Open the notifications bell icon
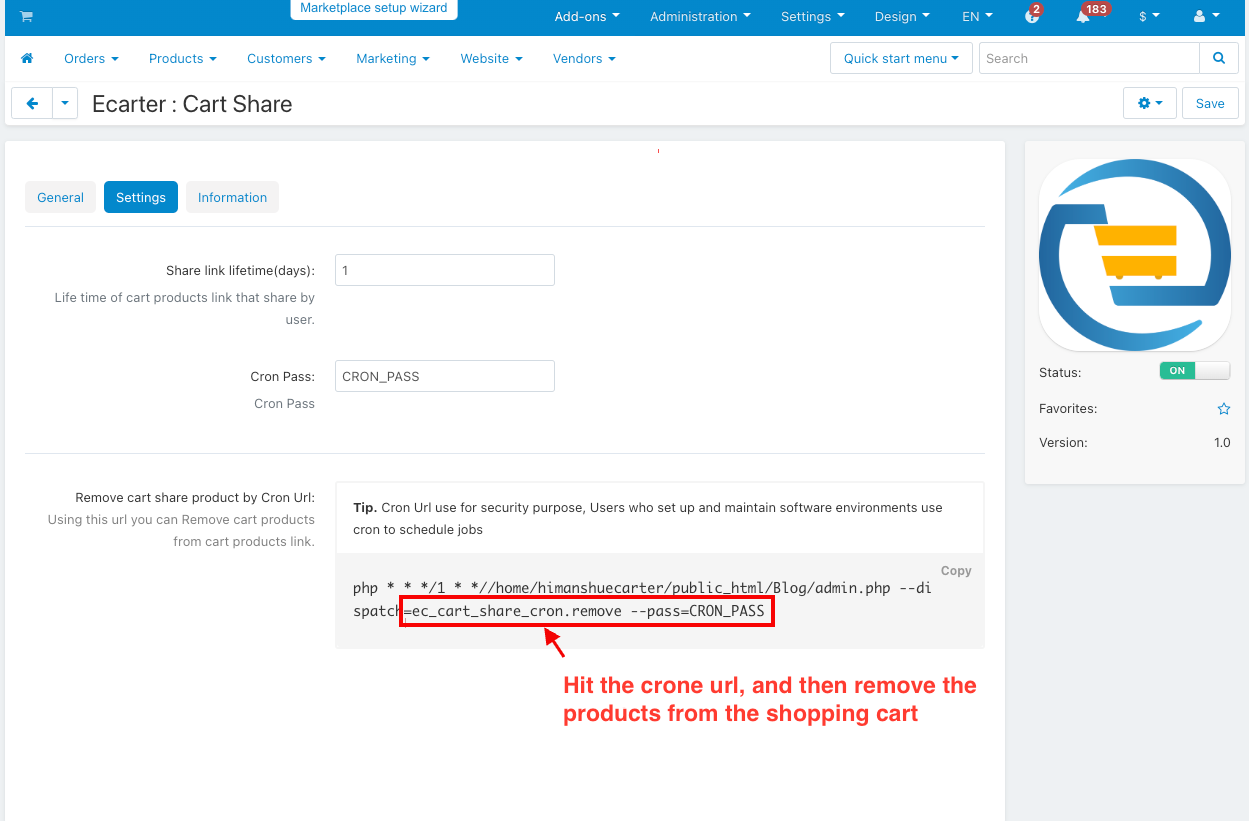 coord(1083,17)
